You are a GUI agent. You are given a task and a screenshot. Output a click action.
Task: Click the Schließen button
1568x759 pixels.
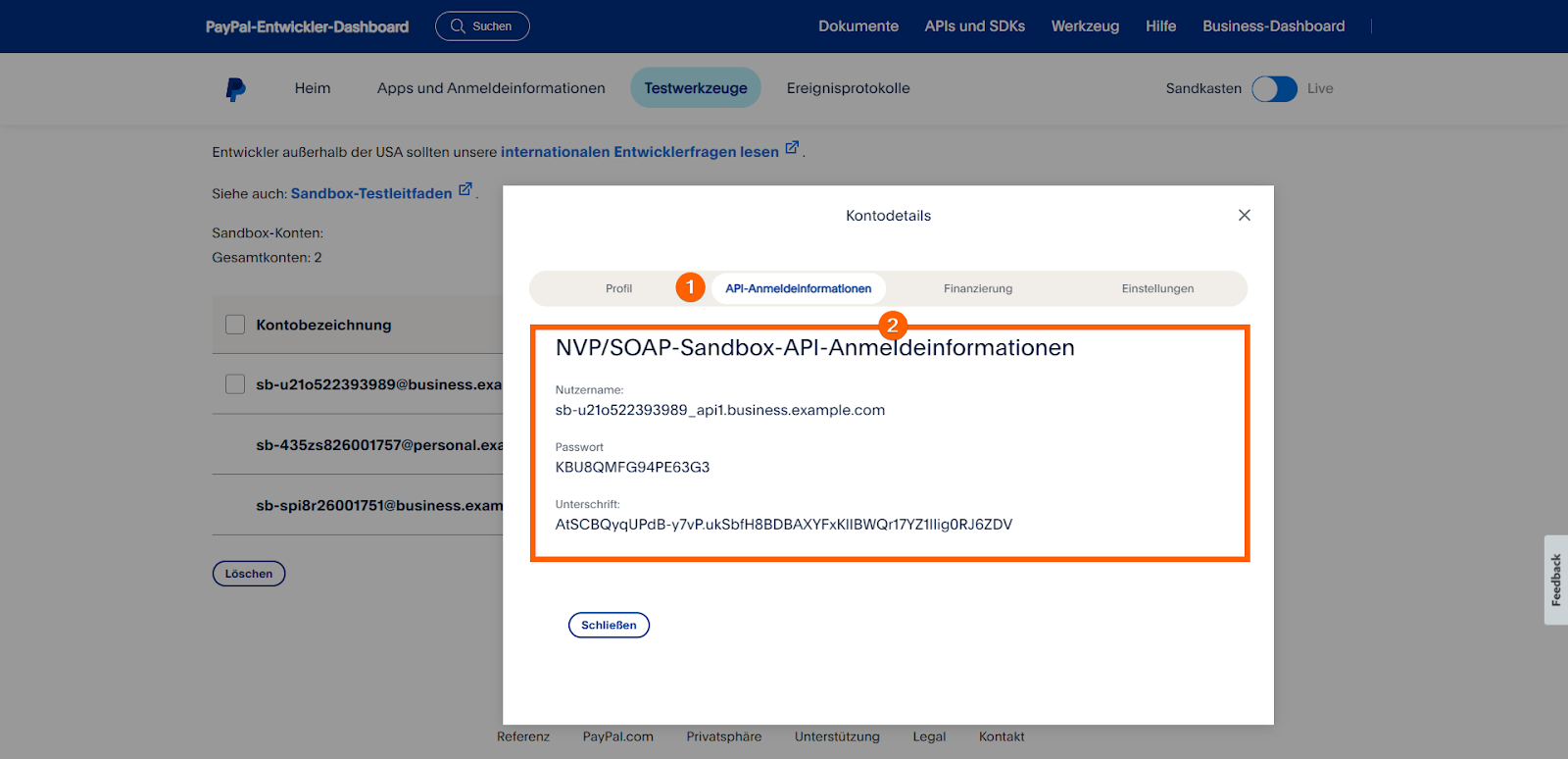click(609, 625)
